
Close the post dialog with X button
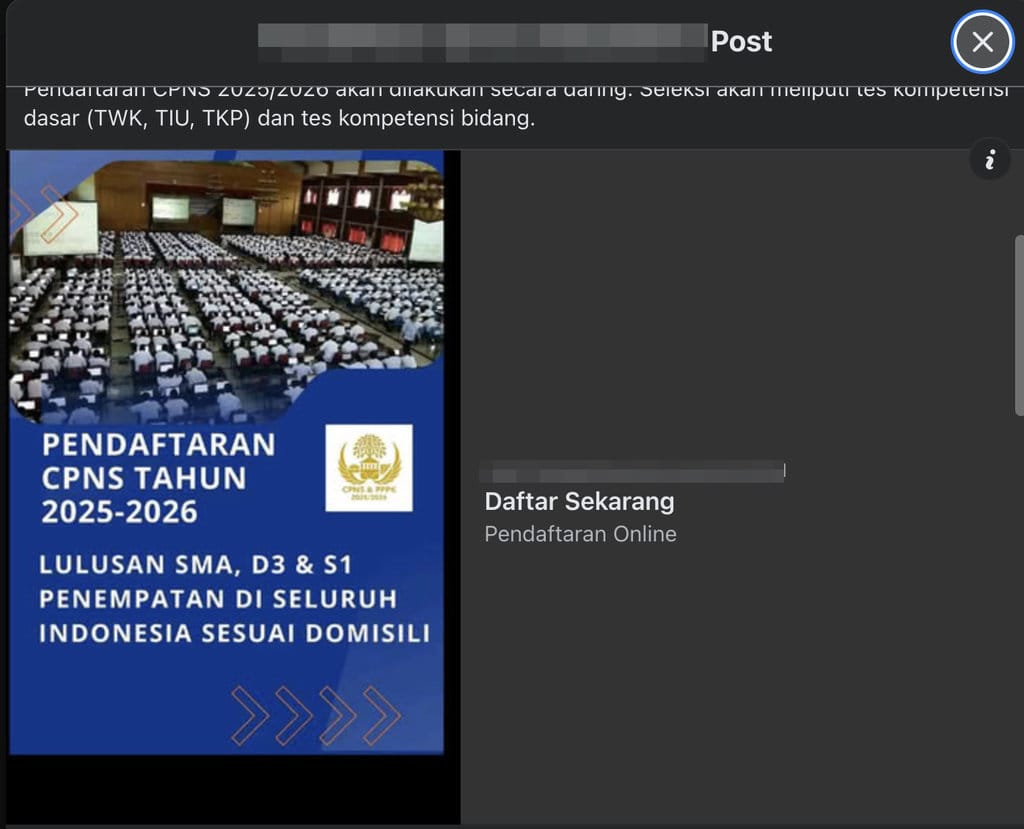click(x=982, y=41)
